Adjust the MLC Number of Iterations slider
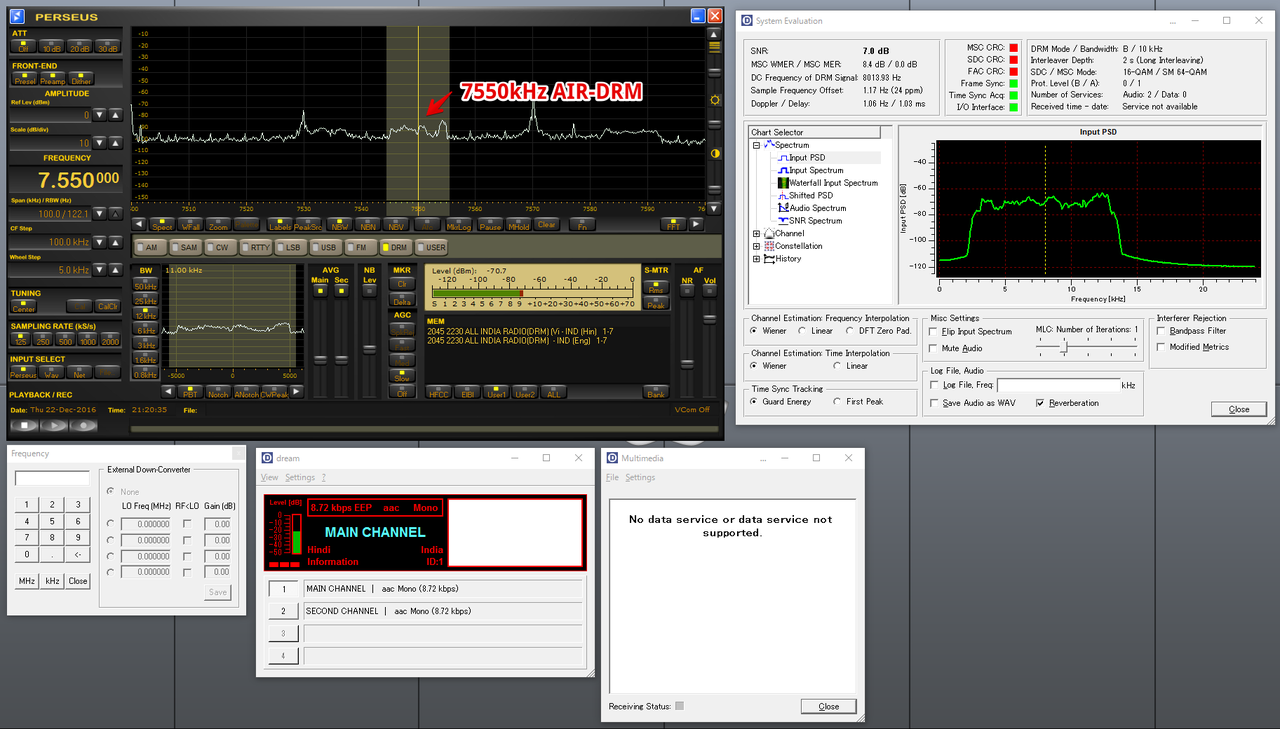Screen dimensions: 1280x729 pyautogui.click(x=1064, y=346)
